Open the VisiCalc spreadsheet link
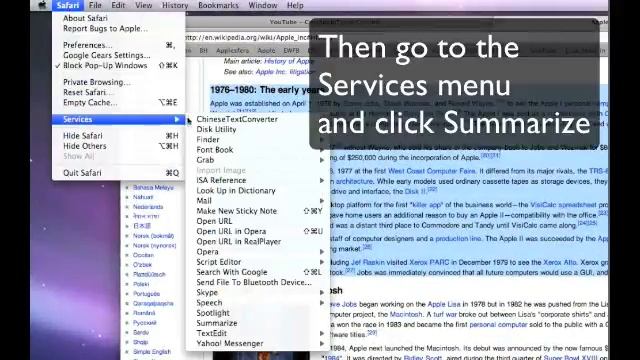The image size is (640, 360). coord(563,204)
